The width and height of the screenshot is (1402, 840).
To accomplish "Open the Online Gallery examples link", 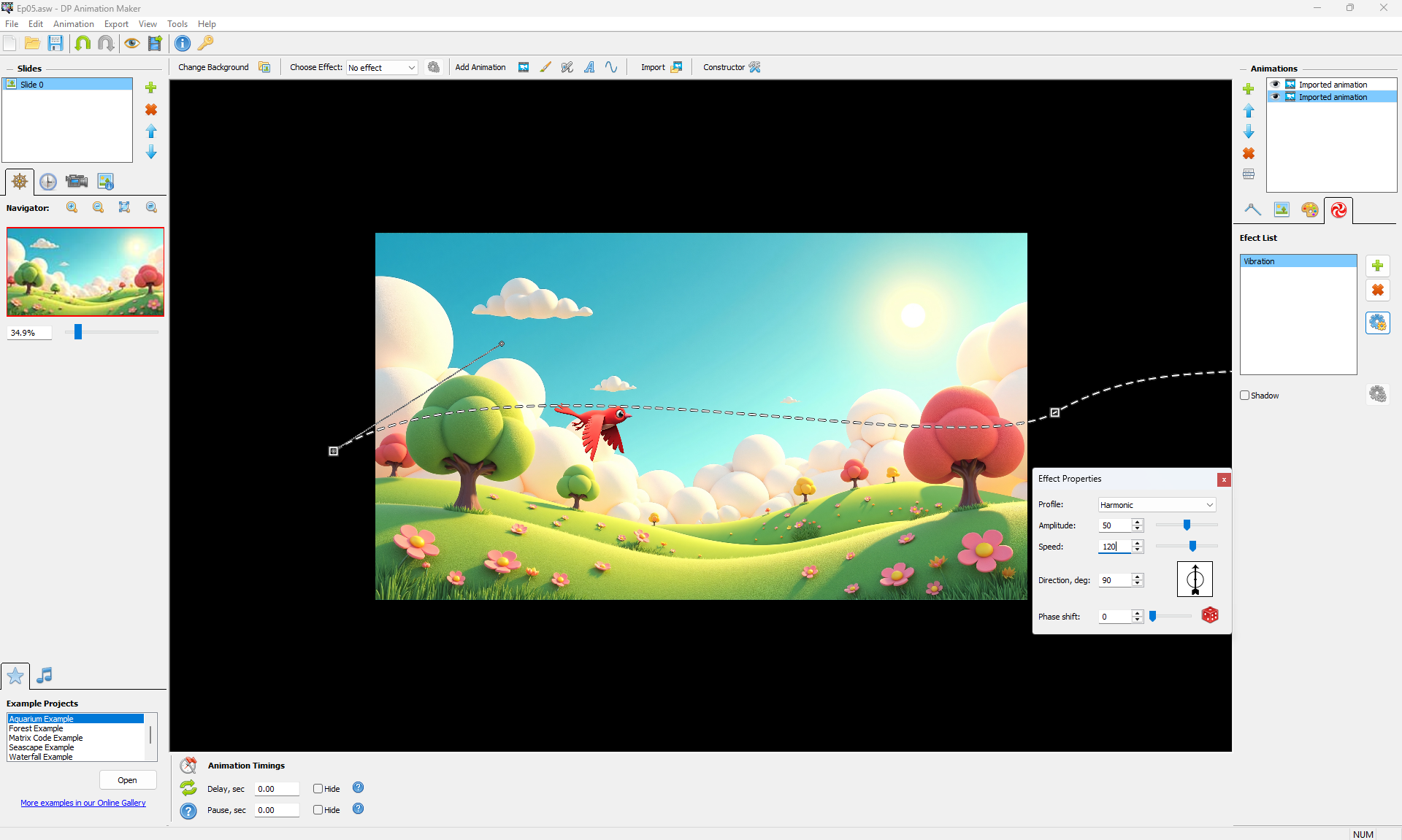I will (x=83, y=803).
